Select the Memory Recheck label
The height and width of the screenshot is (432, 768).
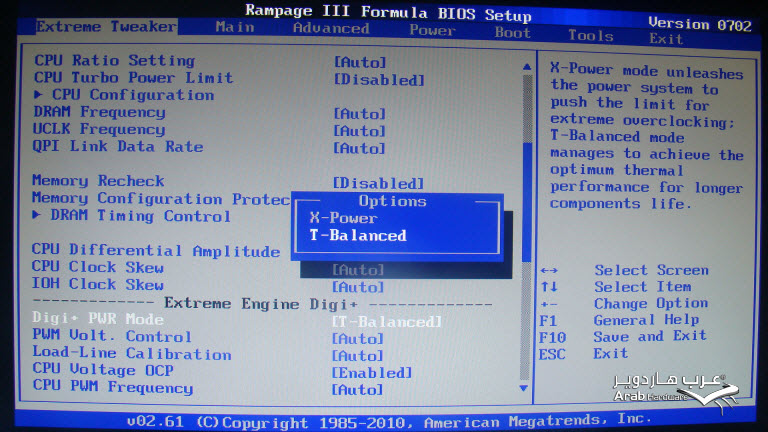[x=98, y=180]
